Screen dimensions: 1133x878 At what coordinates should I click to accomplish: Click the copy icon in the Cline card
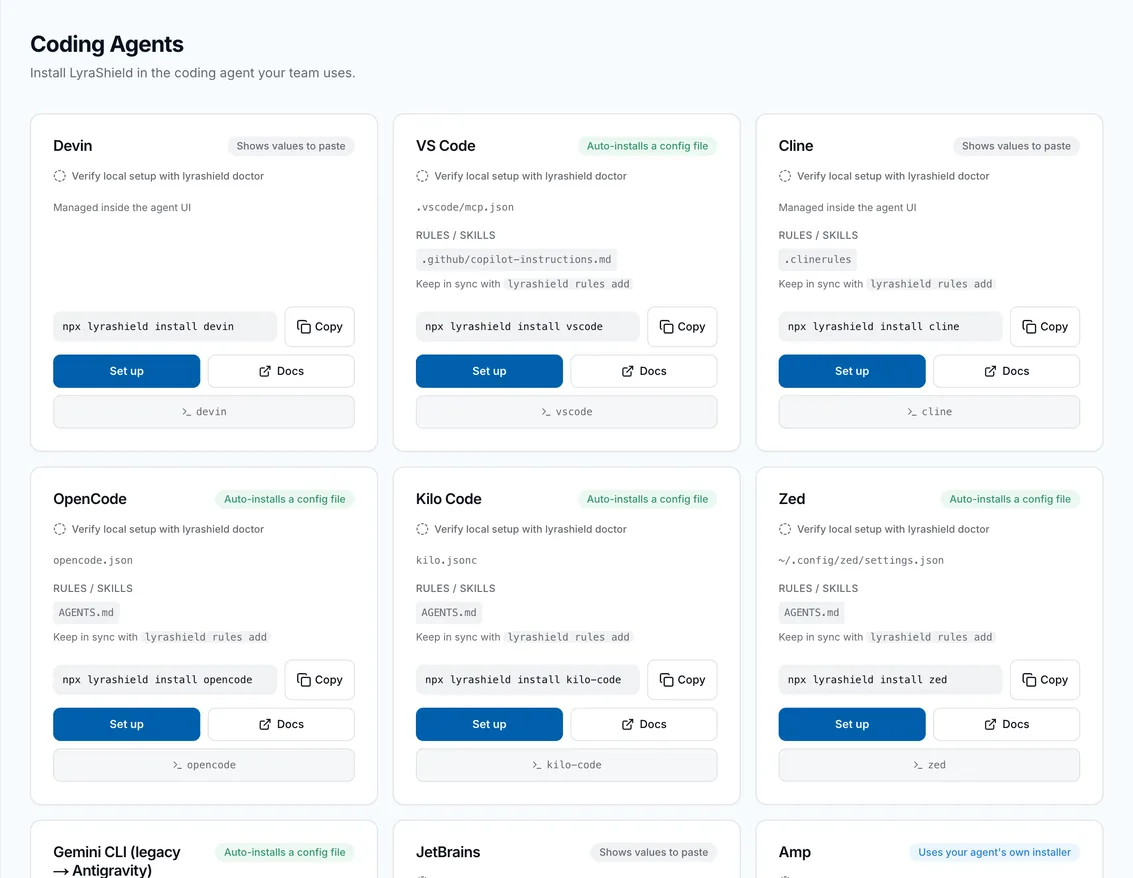1029,327
